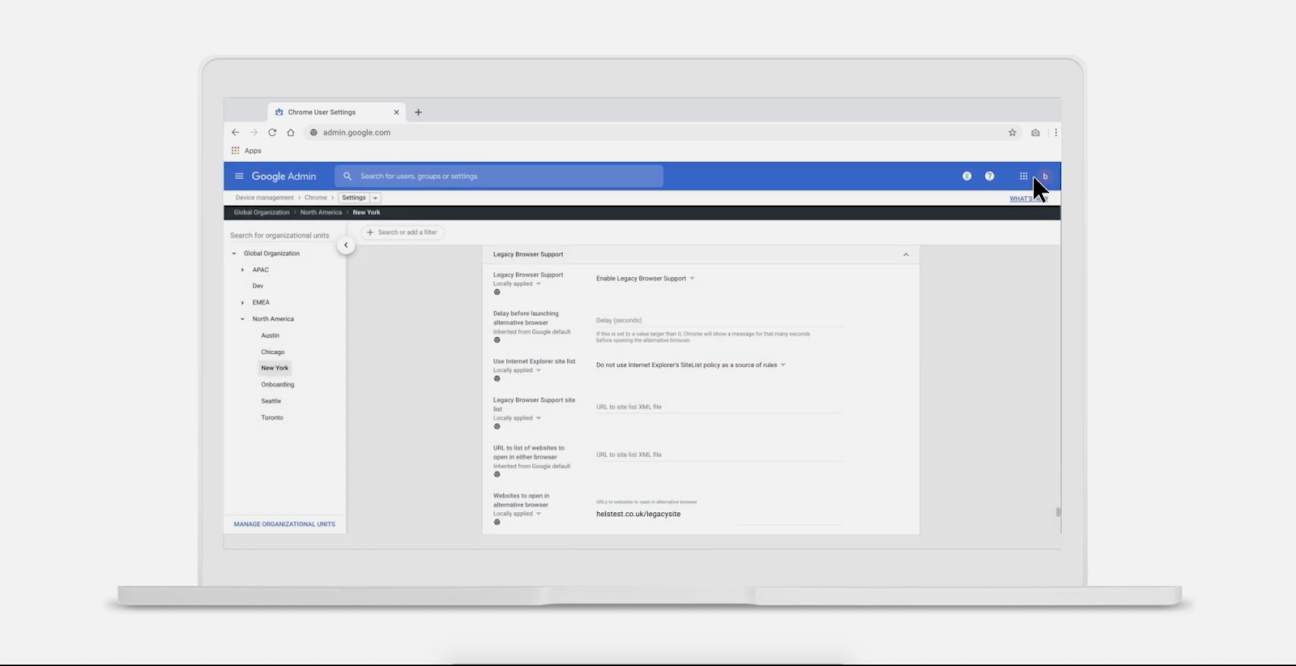Click Manage Organizational Units link

click(284, 524)
